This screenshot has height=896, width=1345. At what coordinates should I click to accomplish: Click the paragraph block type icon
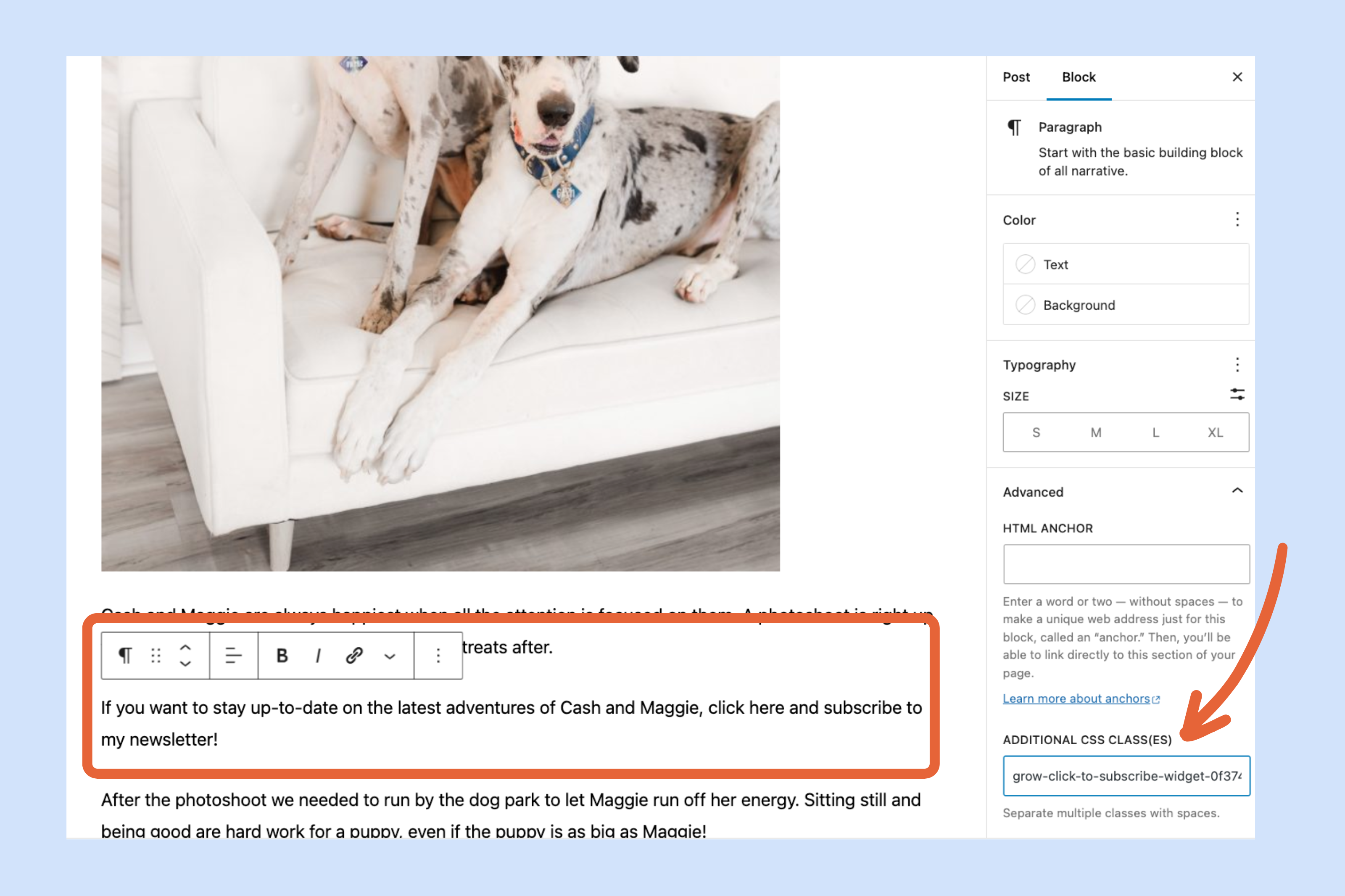[x=125, y=656]
